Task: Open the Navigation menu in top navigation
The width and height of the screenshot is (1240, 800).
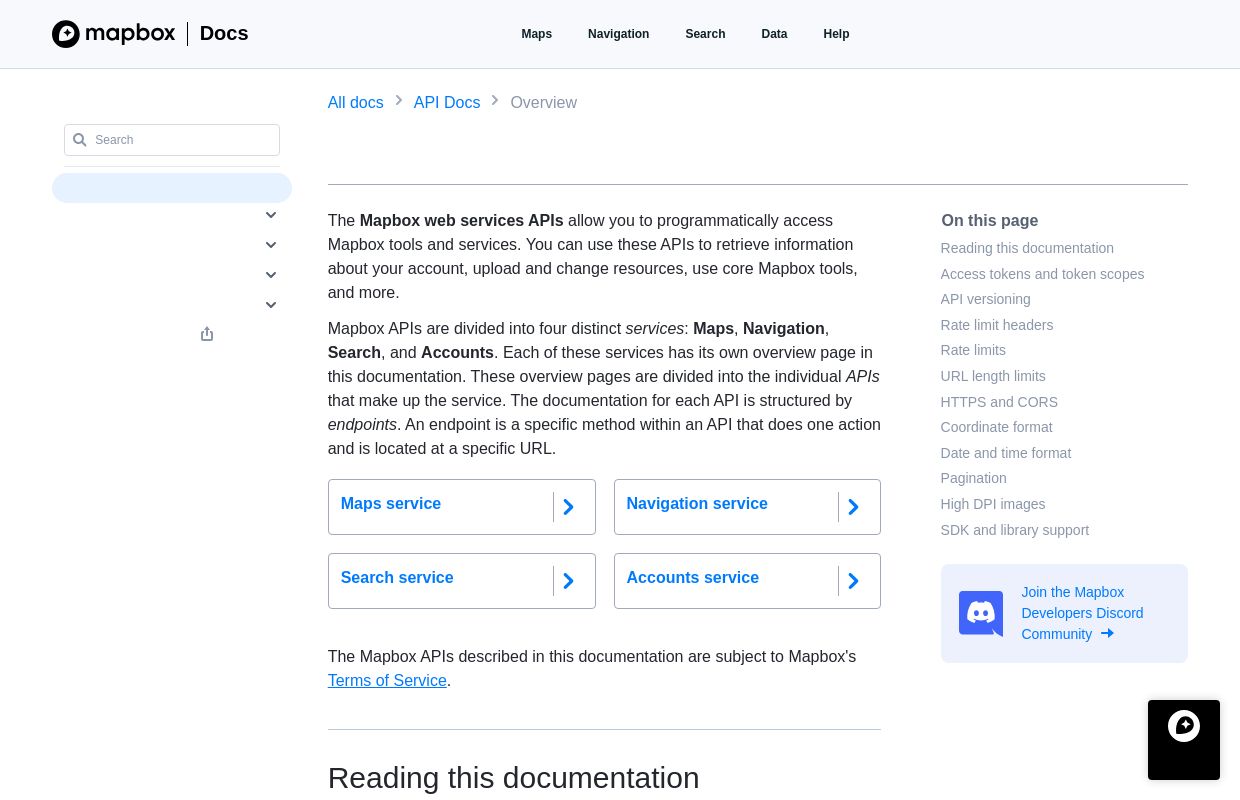Action: [x=618, y=34]
